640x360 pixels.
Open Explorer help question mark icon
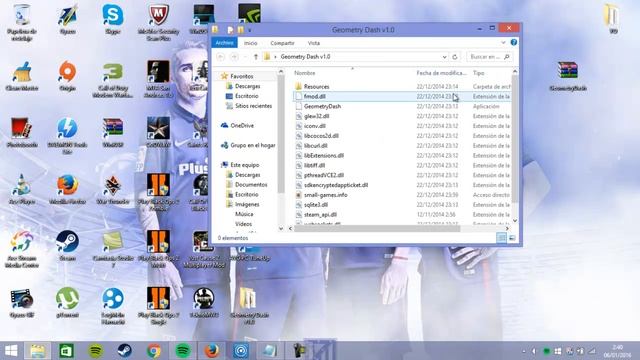513,42
